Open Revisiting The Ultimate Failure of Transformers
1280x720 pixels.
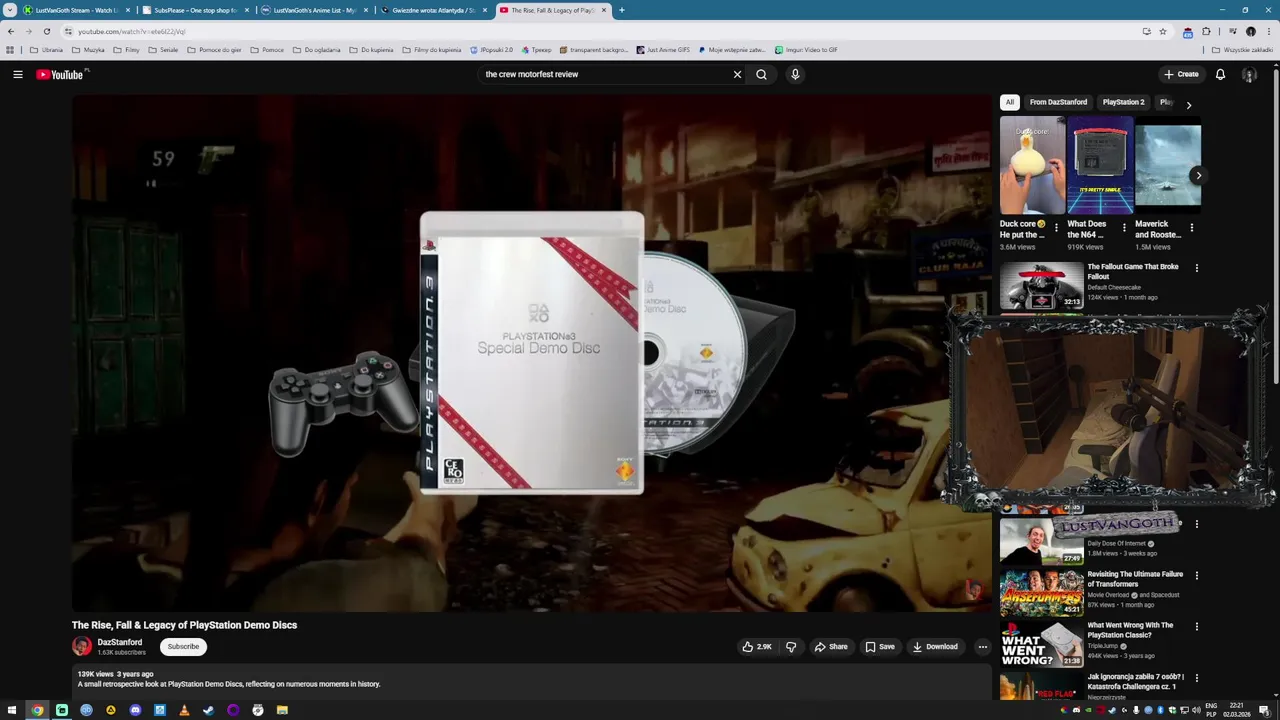[1135, 579]
